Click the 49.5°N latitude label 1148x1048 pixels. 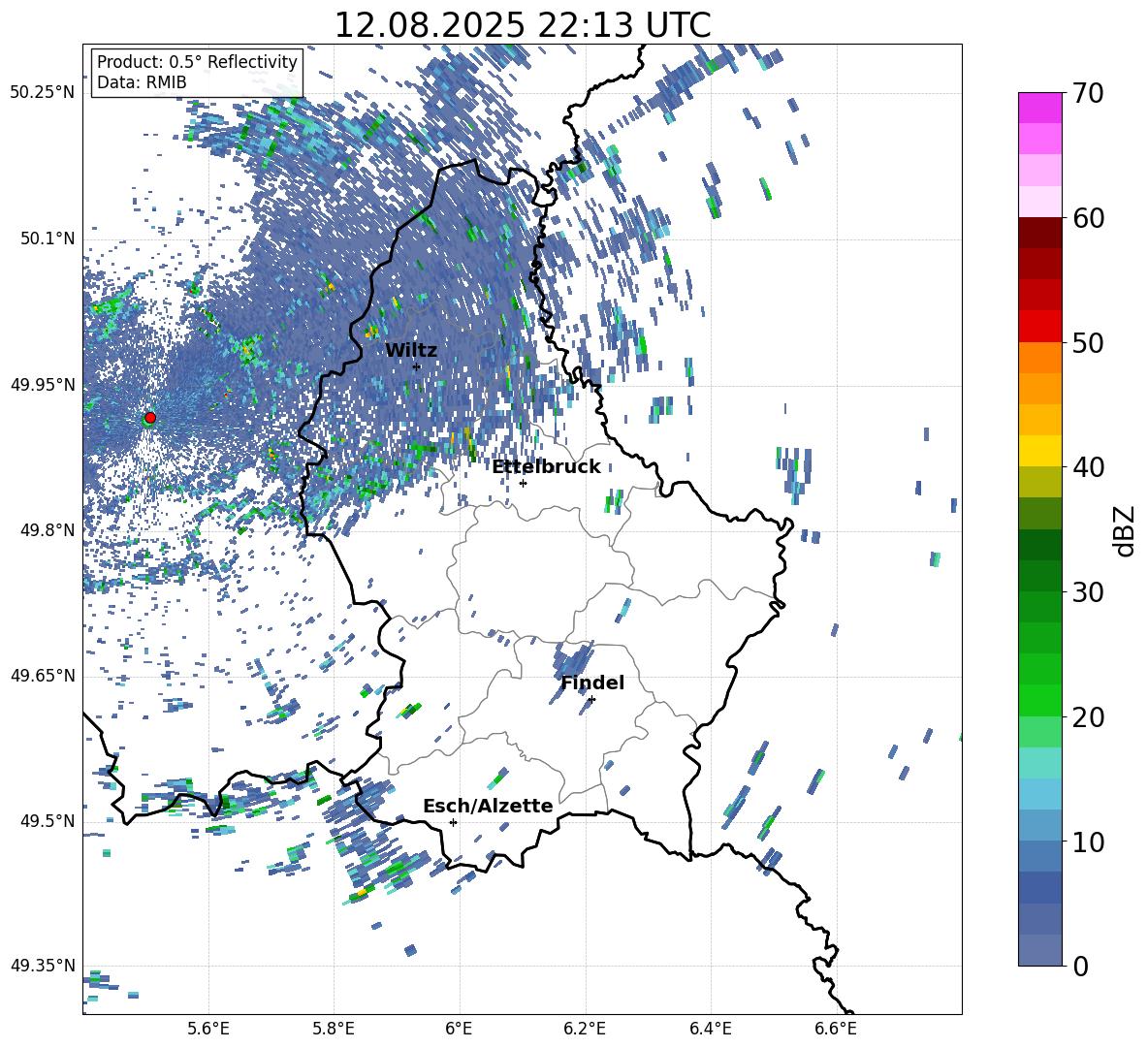click(x=48, y=821)
